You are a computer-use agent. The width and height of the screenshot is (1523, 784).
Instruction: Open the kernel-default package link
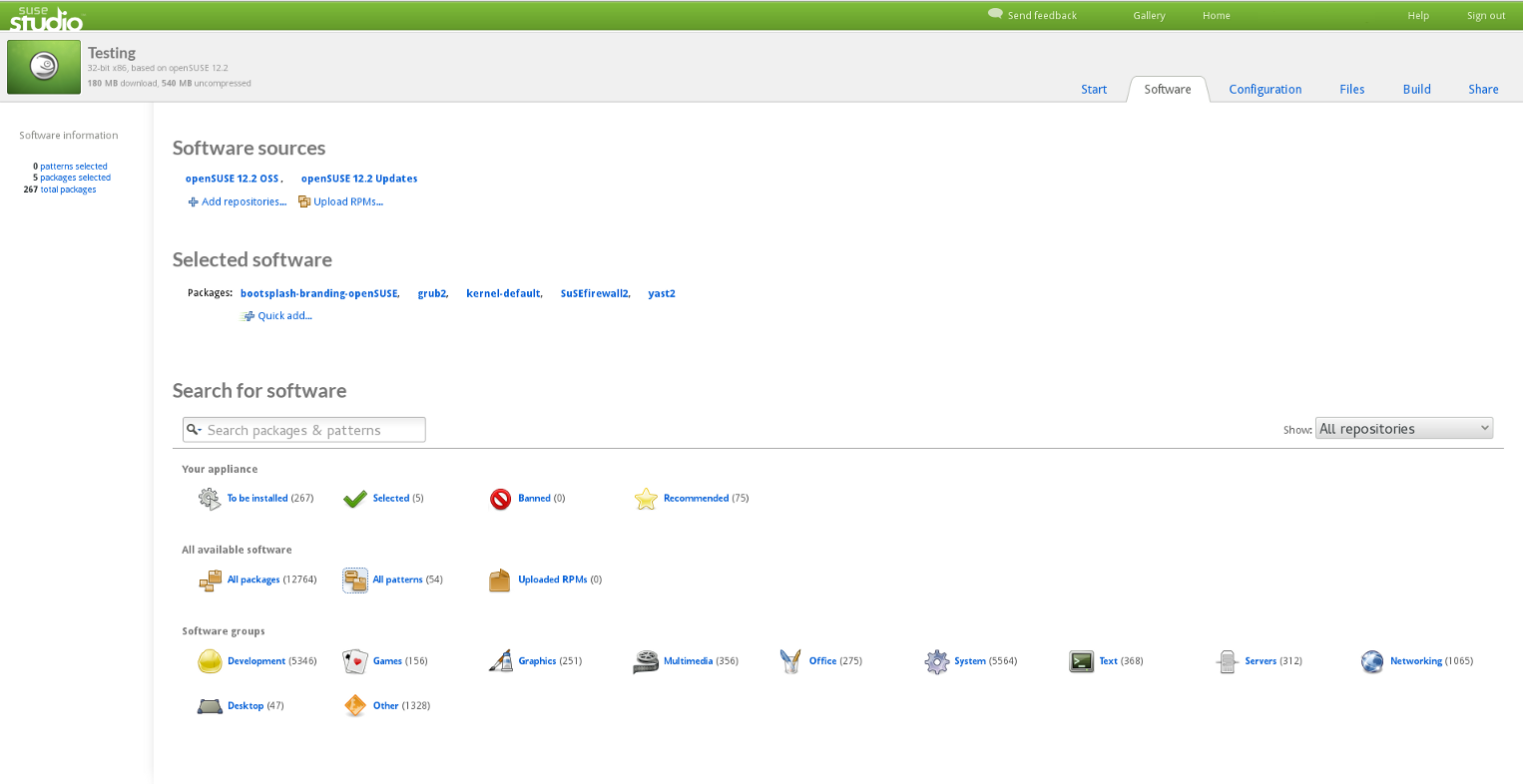[503, 294]
